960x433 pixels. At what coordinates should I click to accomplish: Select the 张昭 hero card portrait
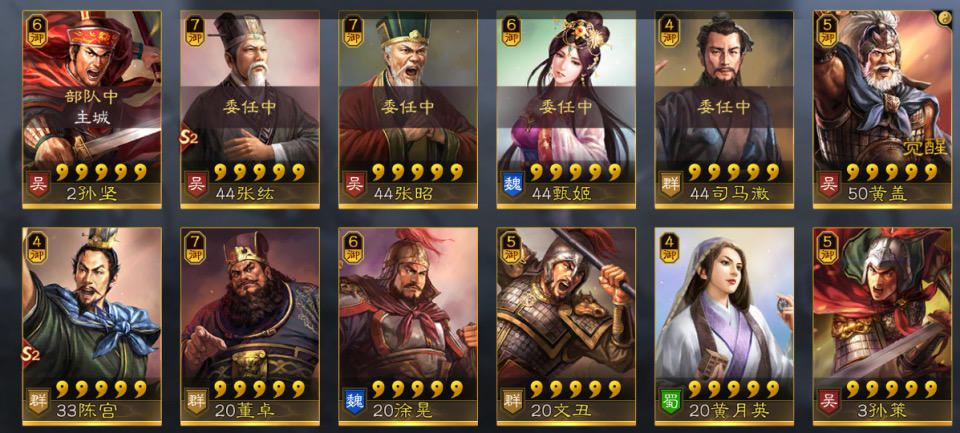[408, 109]
